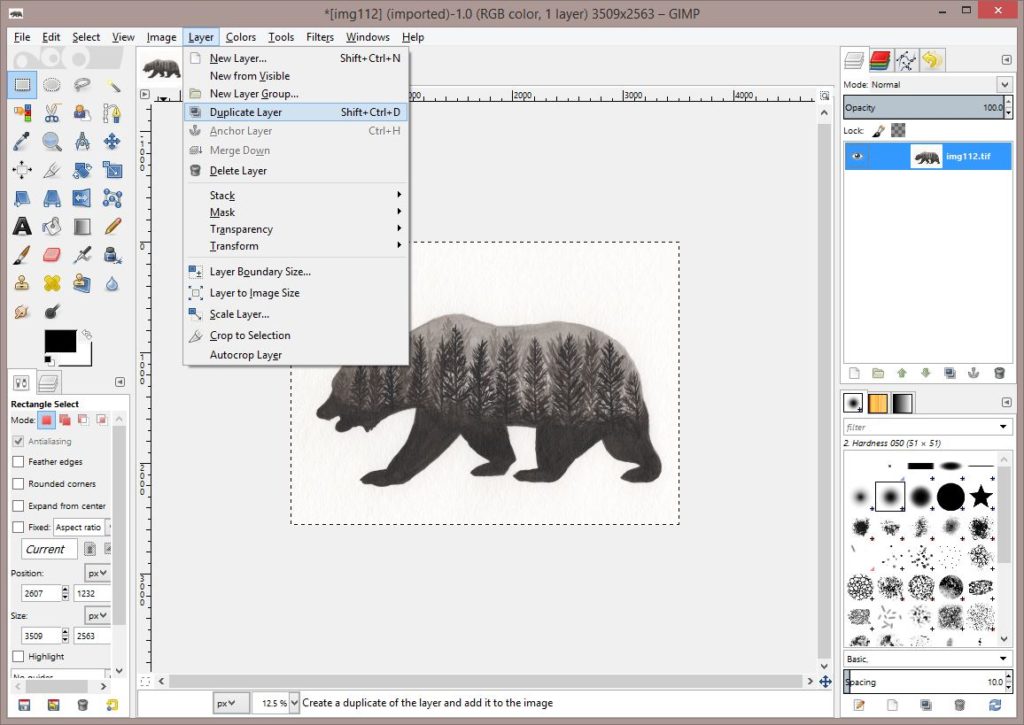This screenshot has height=725, width=1024.
Task: Toggle lock pixels brush icon
Action: click(878, 131)
